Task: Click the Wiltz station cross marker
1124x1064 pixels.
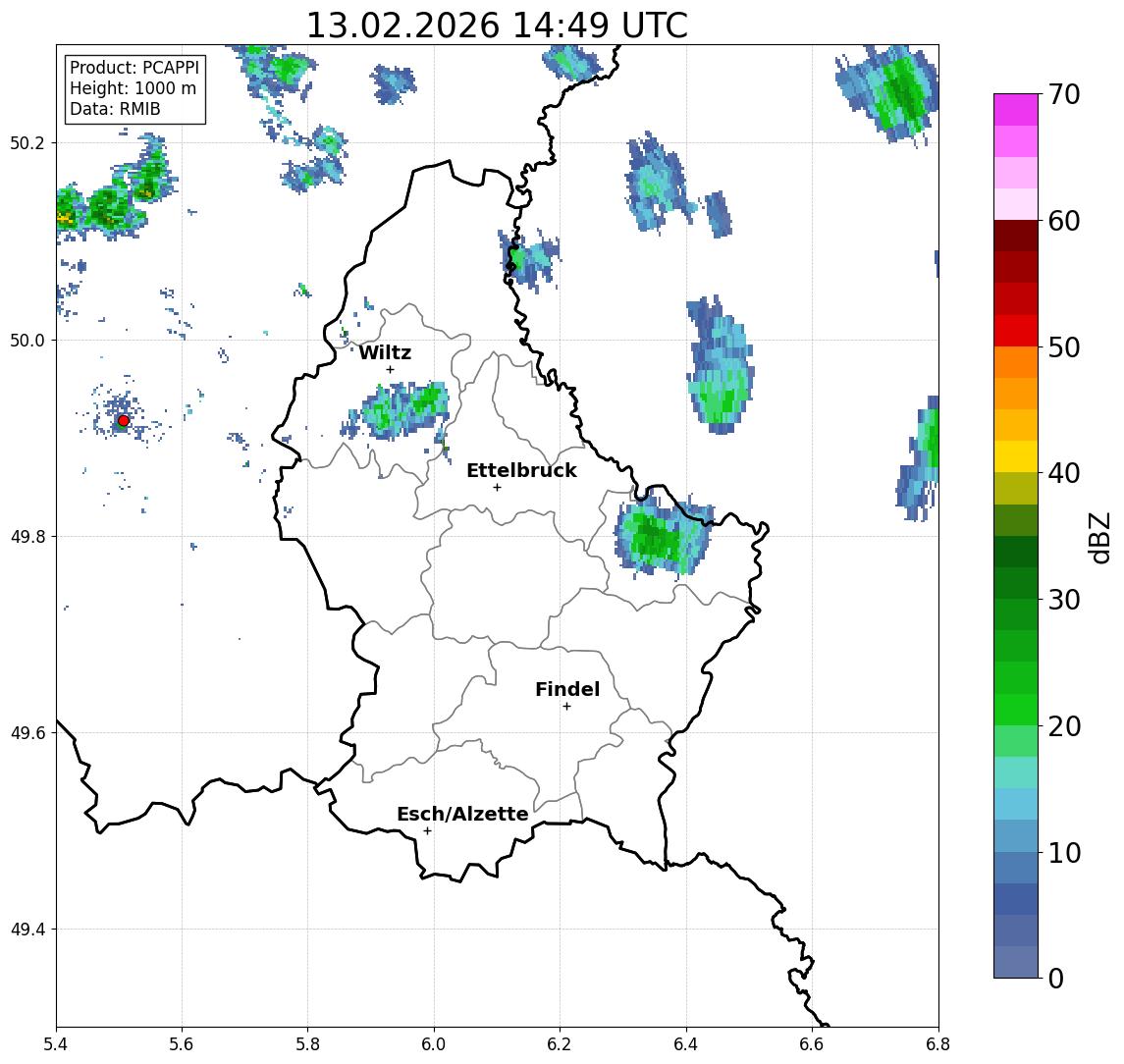Action: pos(390,370)
